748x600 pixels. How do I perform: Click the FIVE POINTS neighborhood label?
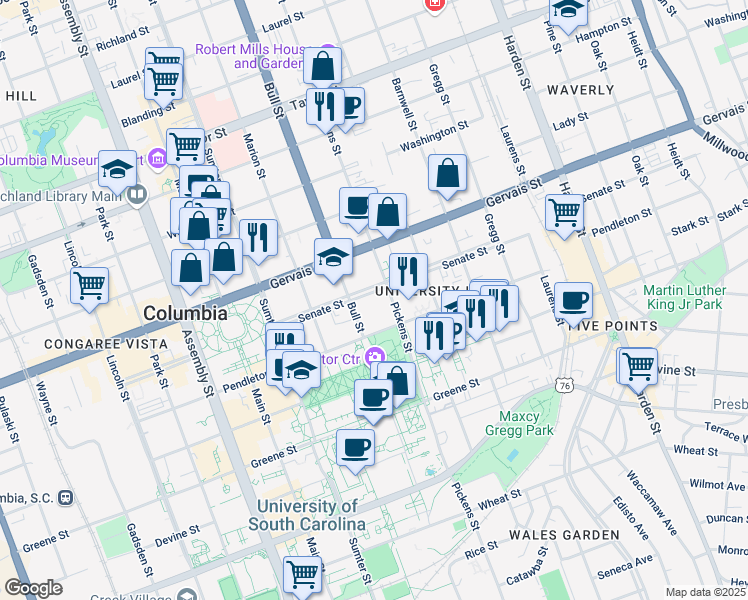613,326
